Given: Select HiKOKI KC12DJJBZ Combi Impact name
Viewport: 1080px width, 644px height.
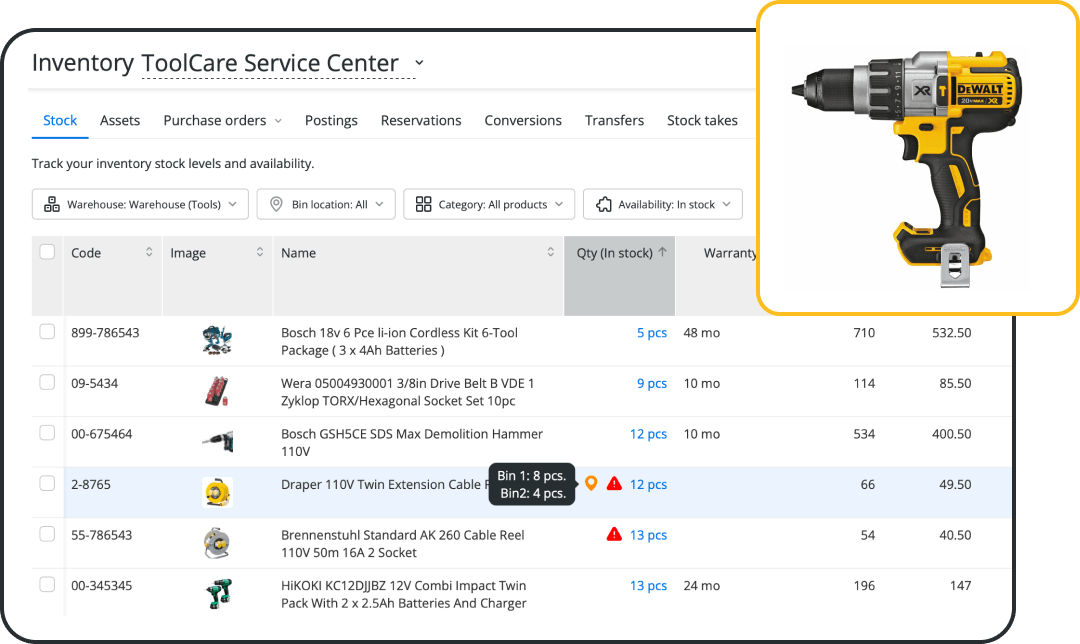Looking at the screenshot, I should tap(404, 594).
